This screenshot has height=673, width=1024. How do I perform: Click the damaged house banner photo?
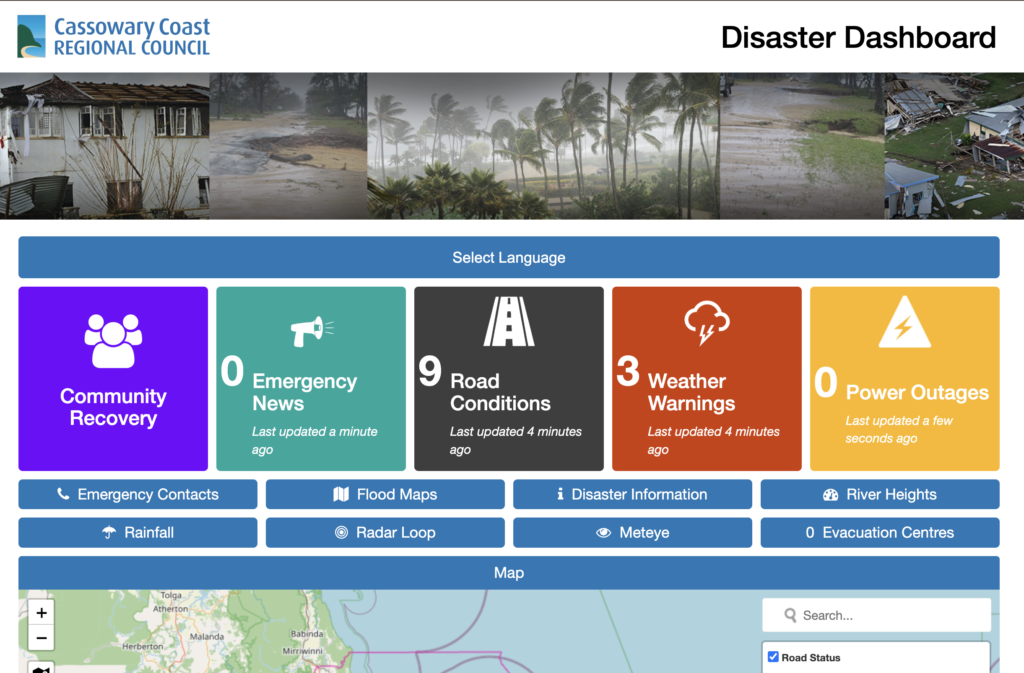click(104, 146)
